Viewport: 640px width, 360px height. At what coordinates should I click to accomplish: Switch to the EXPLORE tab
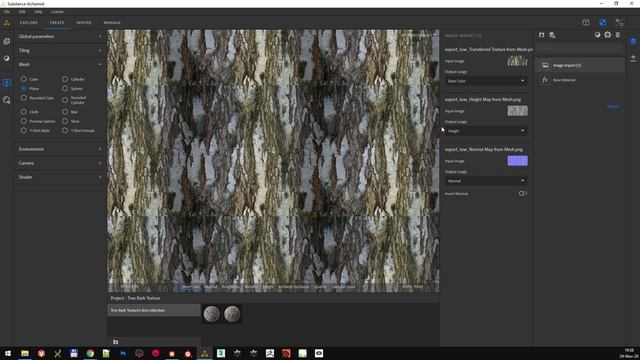pyautogui.click(x=29, y=23)
